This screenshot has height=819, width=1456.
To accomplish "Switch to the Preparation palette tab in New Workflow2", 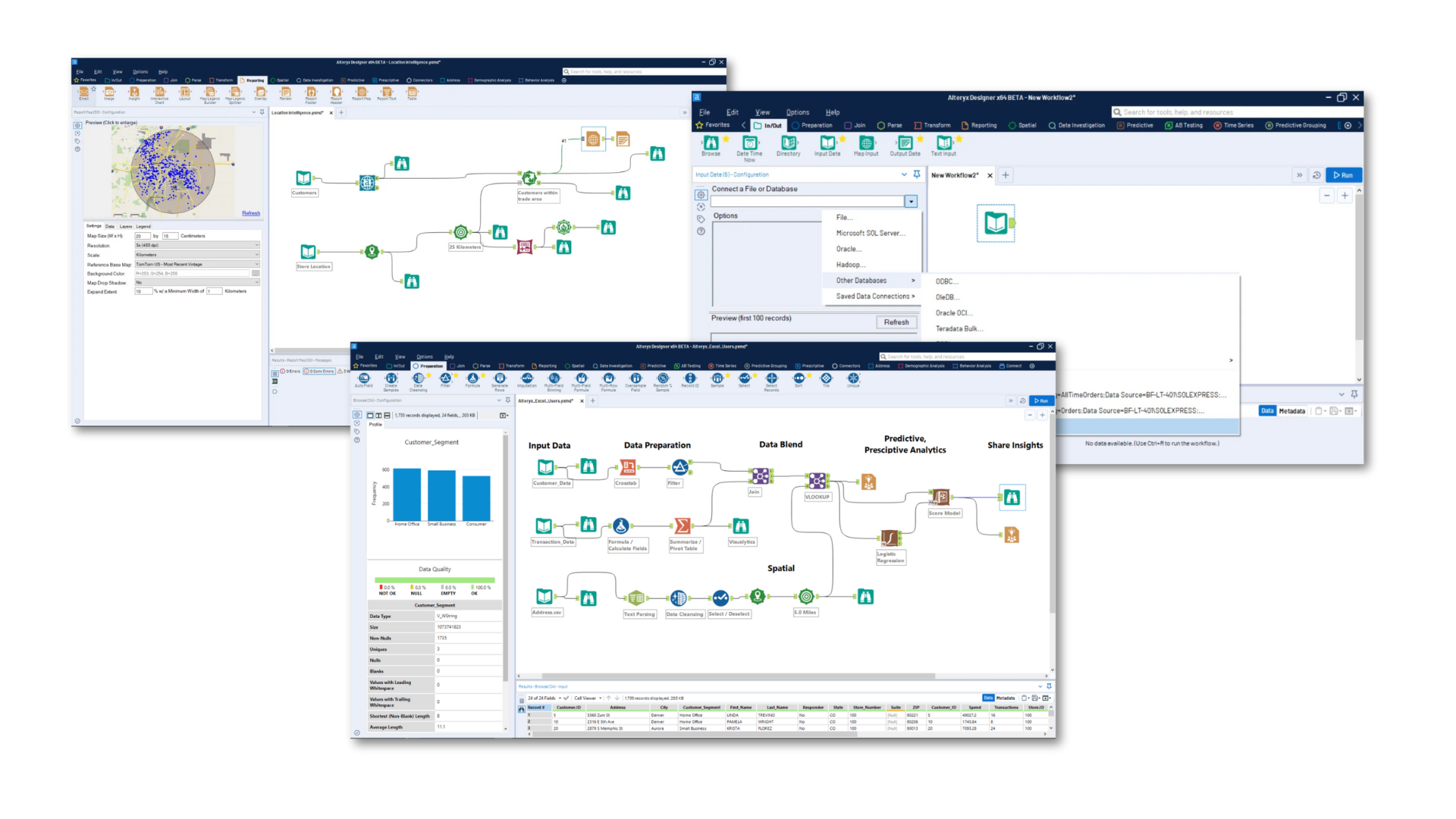I will (812, 125).
